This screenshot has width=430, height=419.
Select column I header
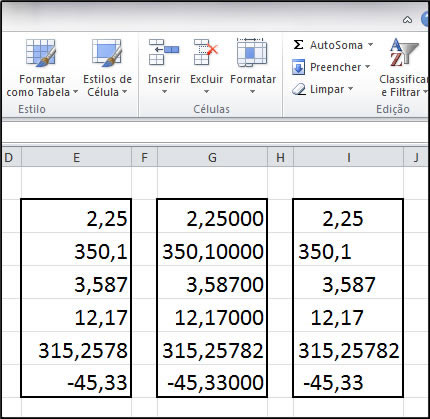tap(348, 157)
